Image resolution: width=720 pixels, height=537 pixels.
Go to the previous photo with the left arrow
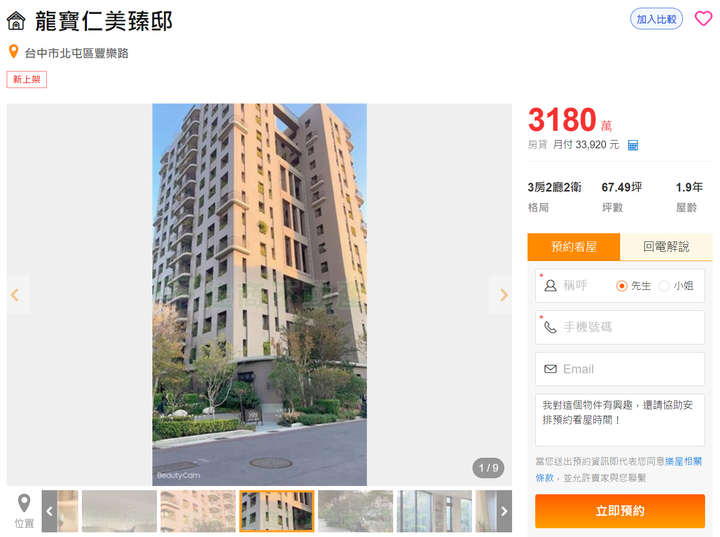point(15,294)
